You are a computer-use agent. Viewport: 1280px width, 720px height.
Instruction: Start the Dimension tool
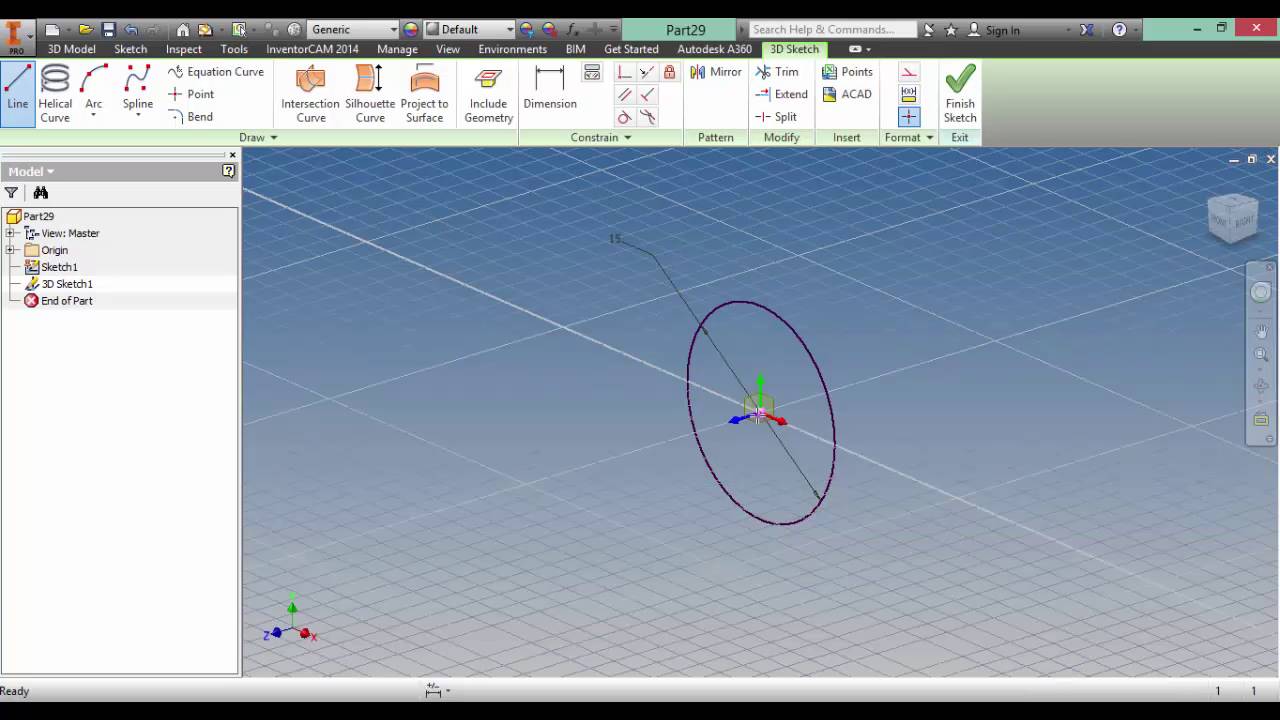point(550,88)
